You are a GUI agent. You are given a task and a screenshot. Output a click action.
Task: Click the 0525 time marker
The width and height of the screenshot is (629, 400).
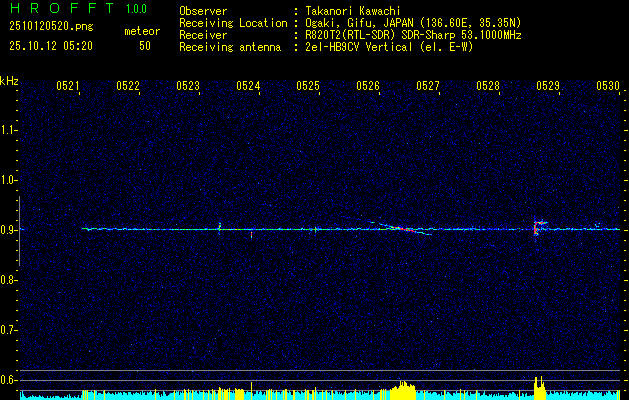308,86
